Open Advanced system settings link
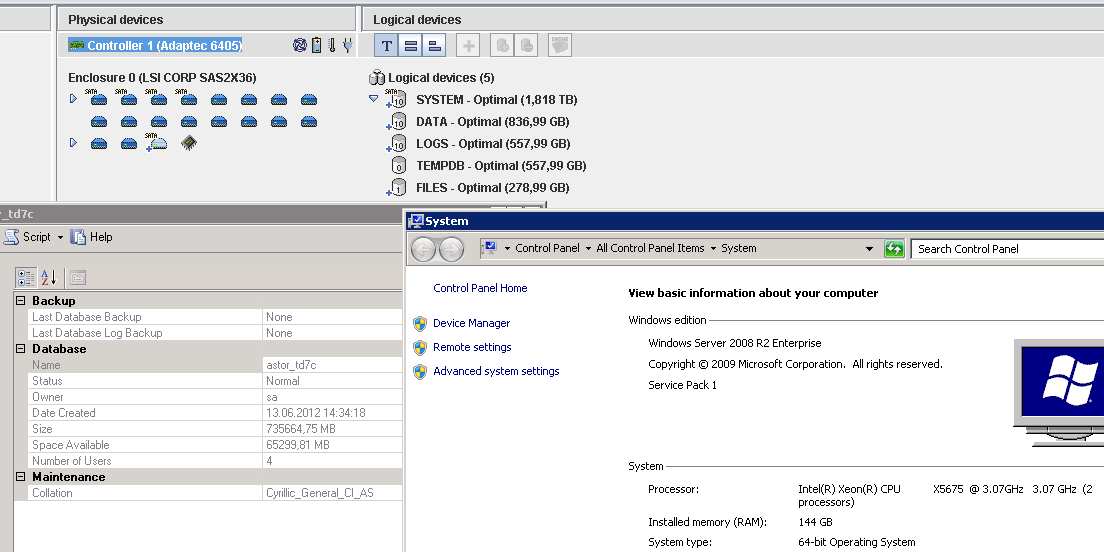 pyautogui.click(x=496, y=371)
